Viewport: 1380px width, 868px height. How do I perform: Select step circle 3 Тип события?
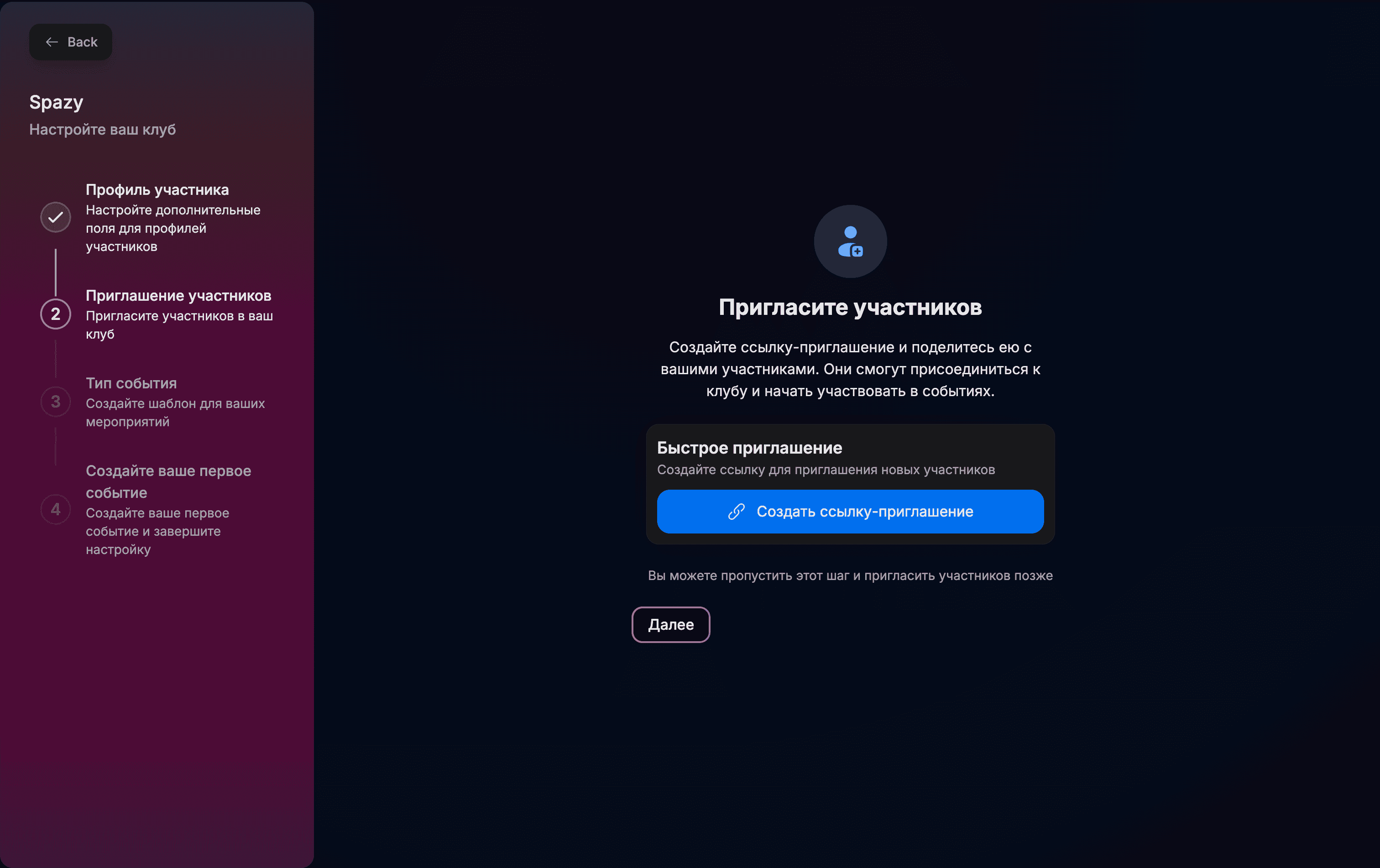55,402
